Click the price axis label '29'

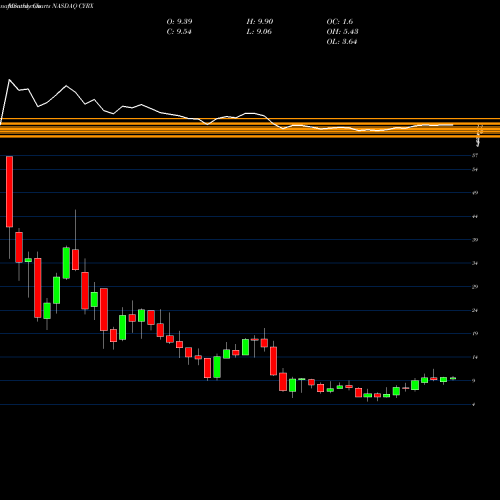coord(475,287)
